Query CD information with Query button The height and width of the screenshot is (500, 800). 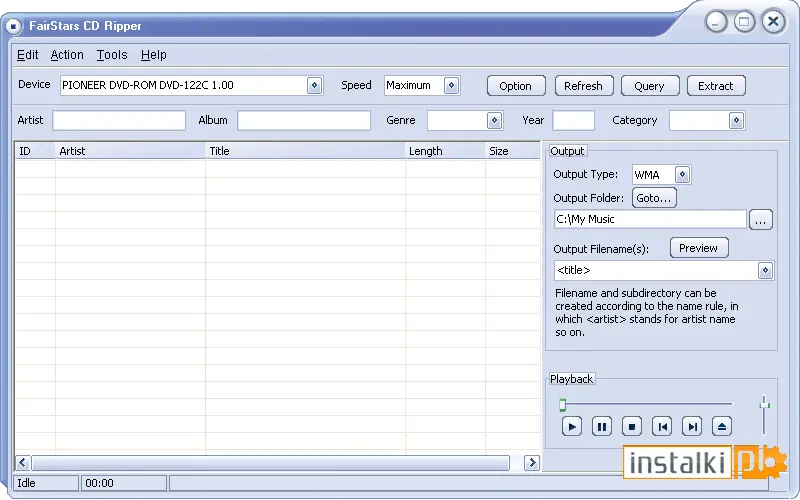pyautogui.click(x=649, y=86)
